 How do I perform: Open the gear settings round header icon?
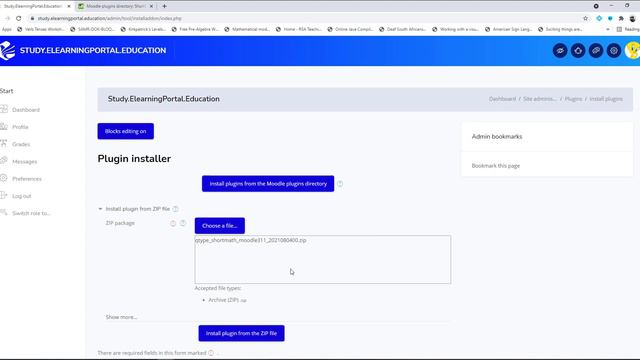[x=614, y=51]
